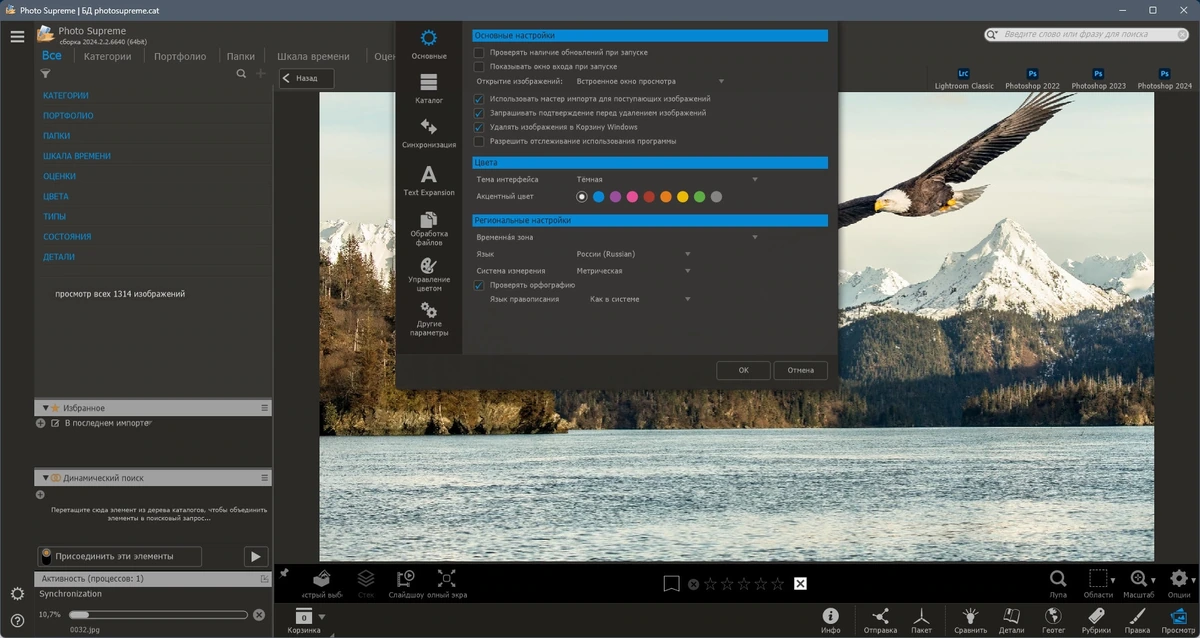The width and height of the screenshot is (1200, 638).
Task: Enable Разрешить отслеживание использования программы
Action: tap(479, 141)
